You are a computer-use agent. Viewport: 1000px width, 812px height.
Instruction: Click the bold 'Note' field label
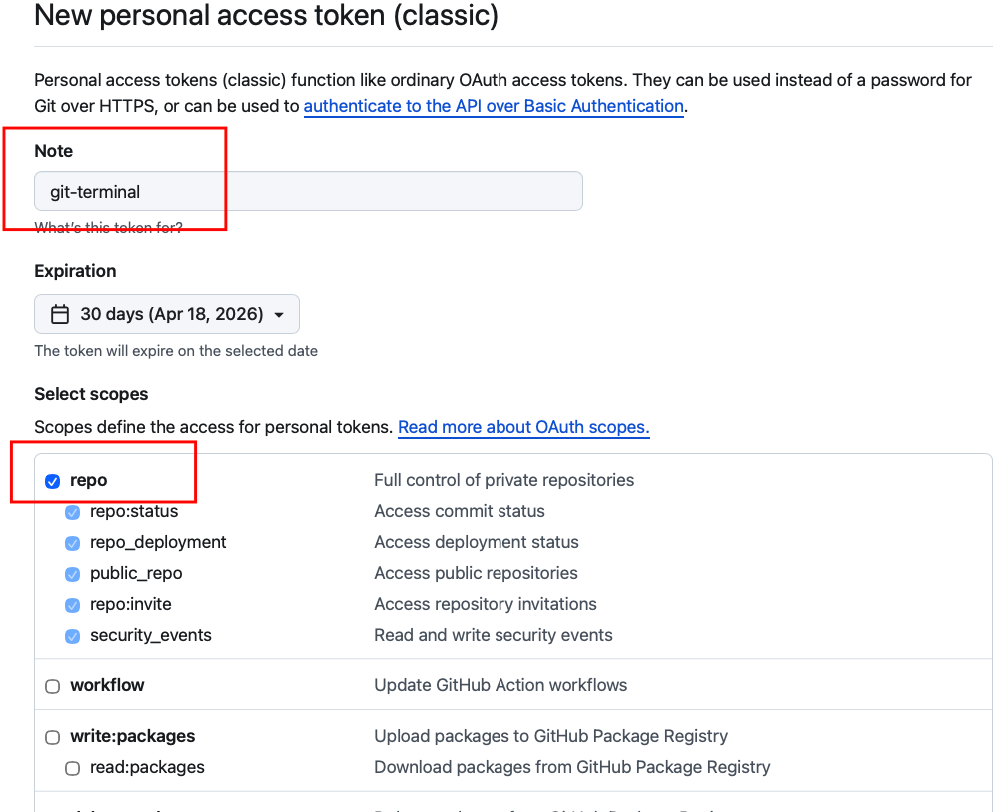(x=54, y=151)
